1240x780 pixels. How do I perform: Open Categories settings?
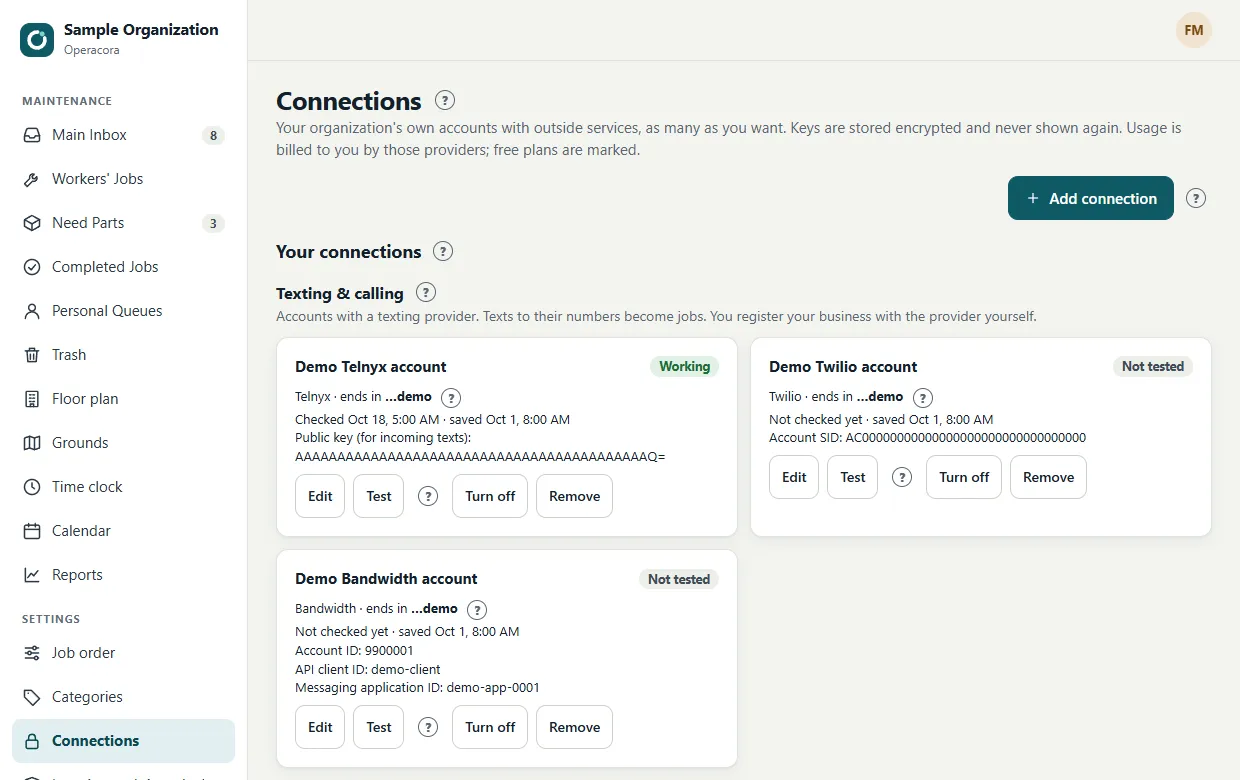click(124, 697)
